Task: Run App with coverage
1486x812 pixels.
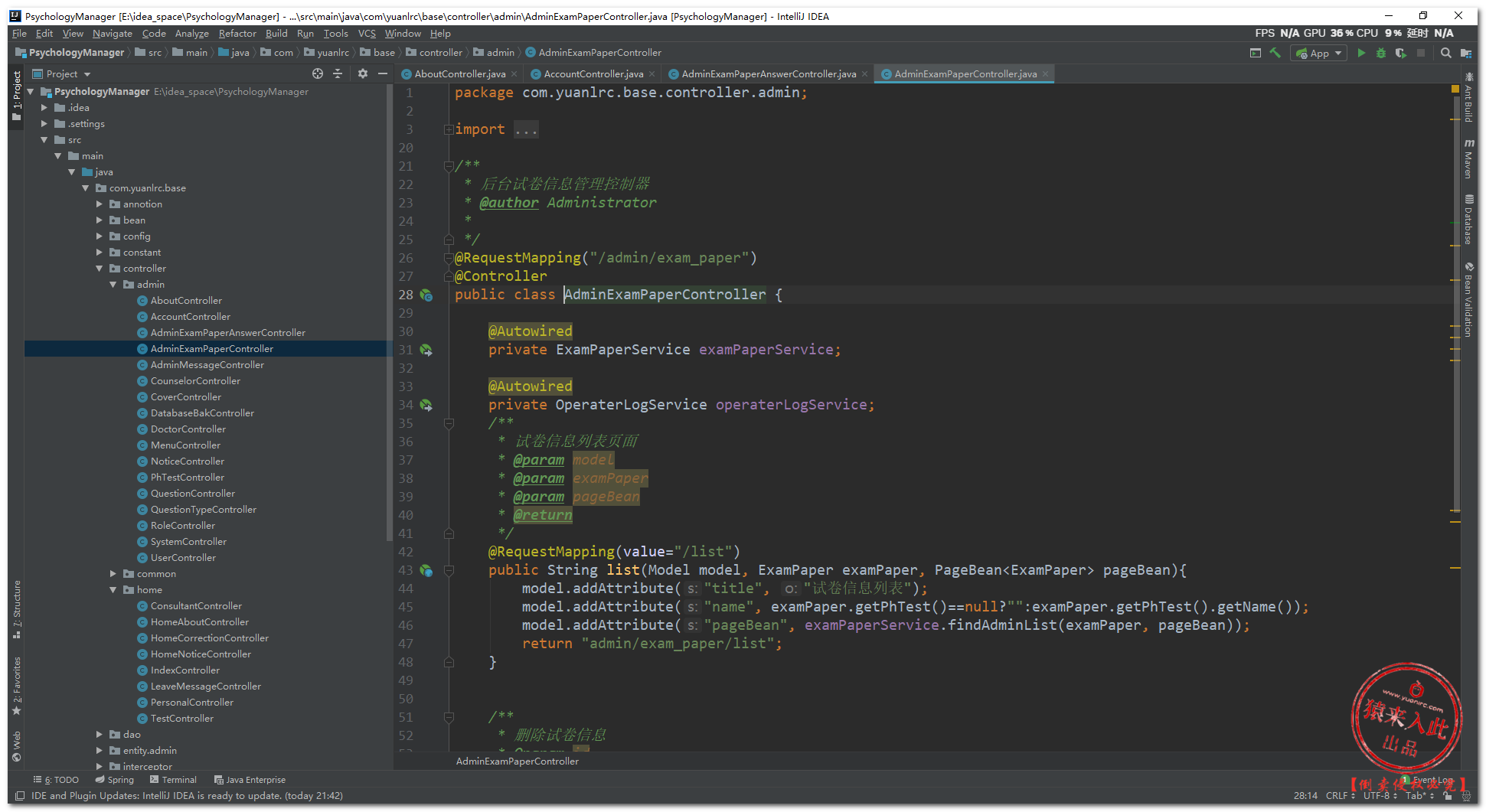Action: [x=1400, y=53]
